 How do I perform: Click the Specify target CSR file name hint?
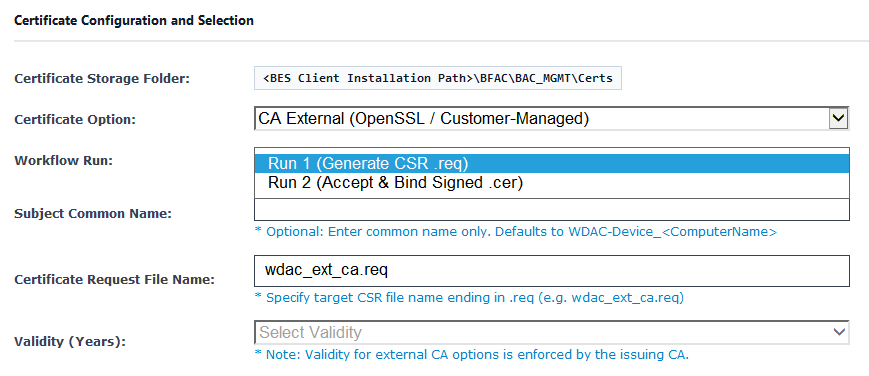click(469, 298)
